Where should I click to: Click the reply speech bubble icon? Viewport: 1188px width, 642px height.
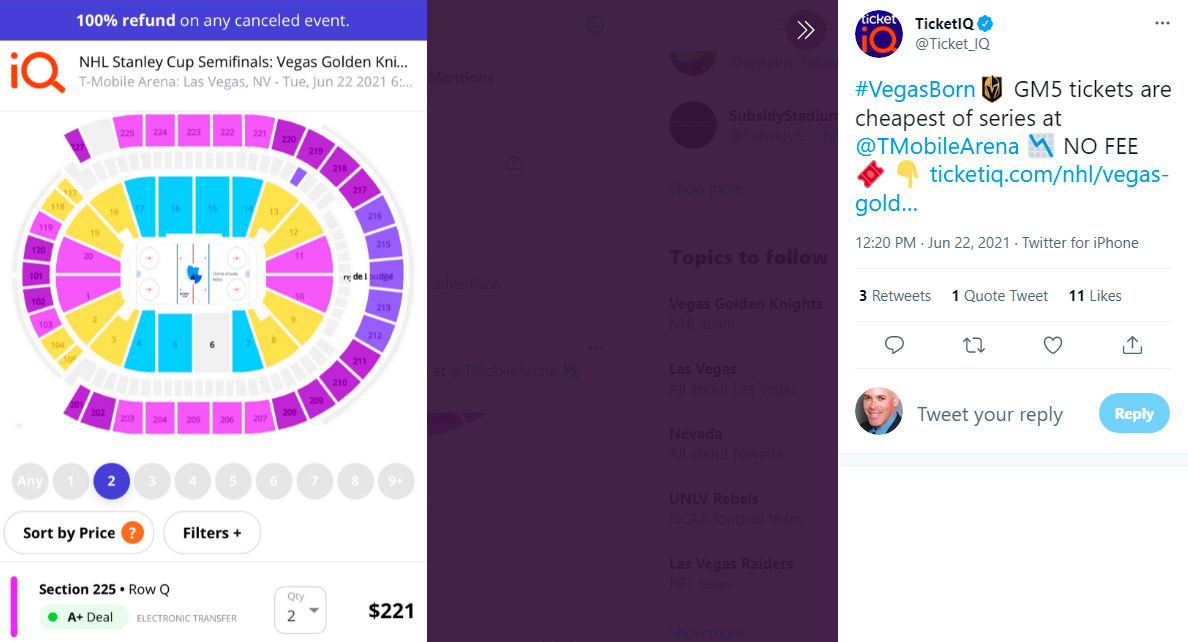click(x=895, y=345)
